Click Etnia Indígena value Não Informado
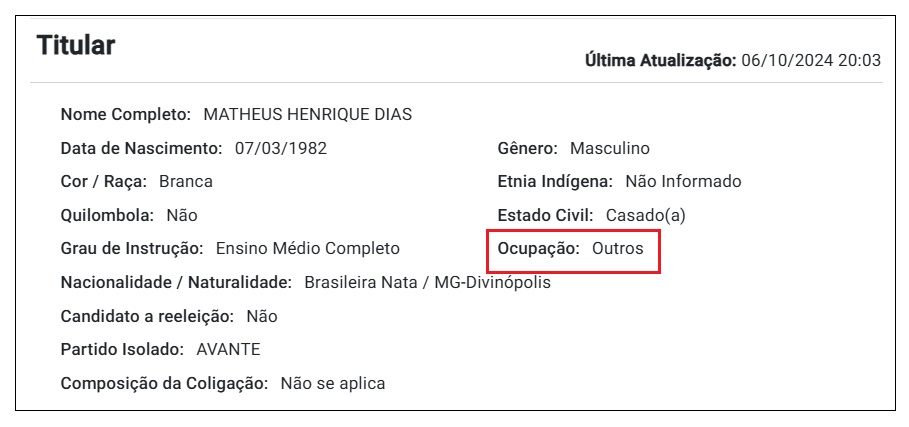Viewport: 909px width, 427px height. coord(683,181)
